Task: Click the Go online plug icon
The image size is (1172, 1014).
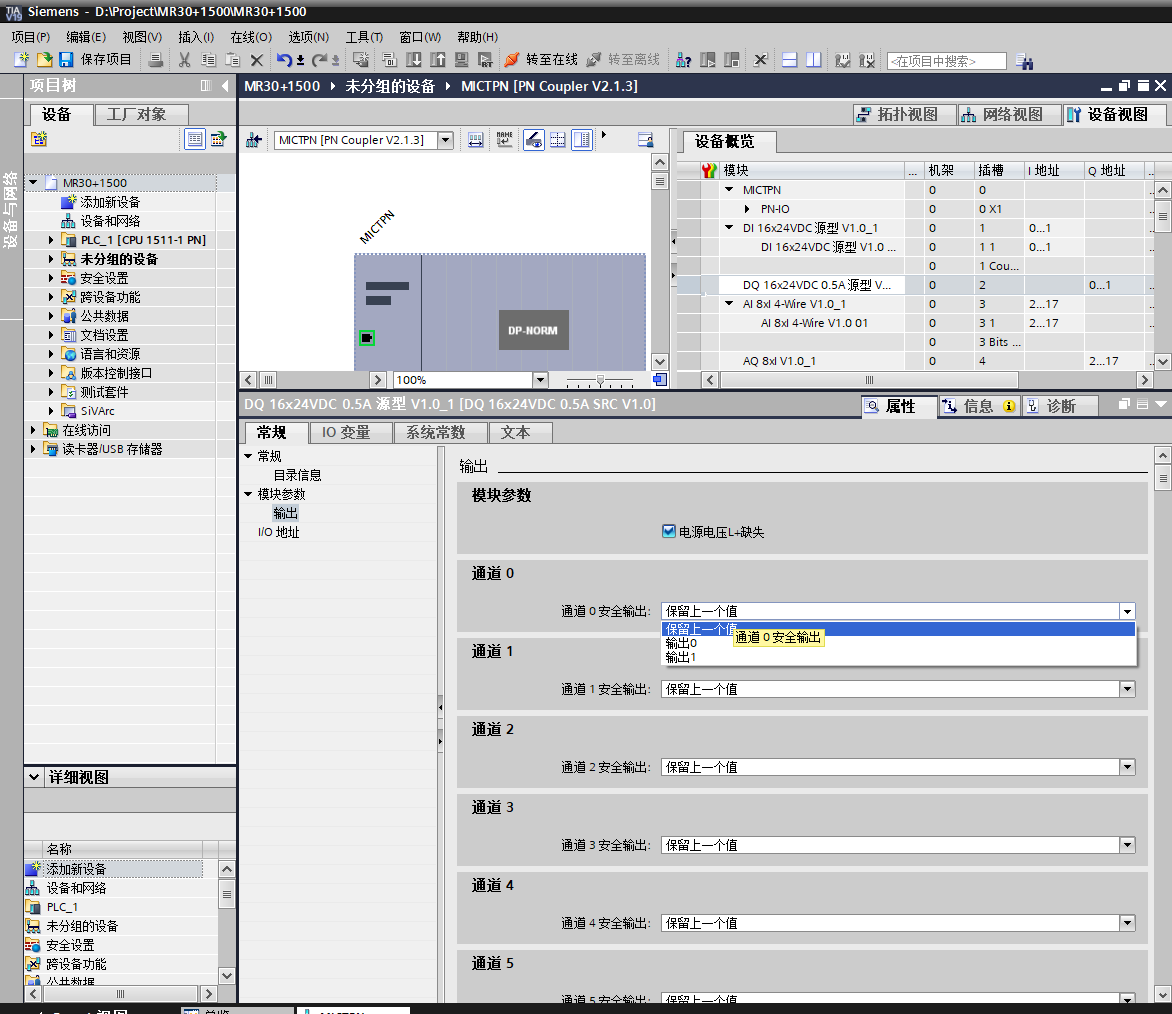Action: point(512,60)
